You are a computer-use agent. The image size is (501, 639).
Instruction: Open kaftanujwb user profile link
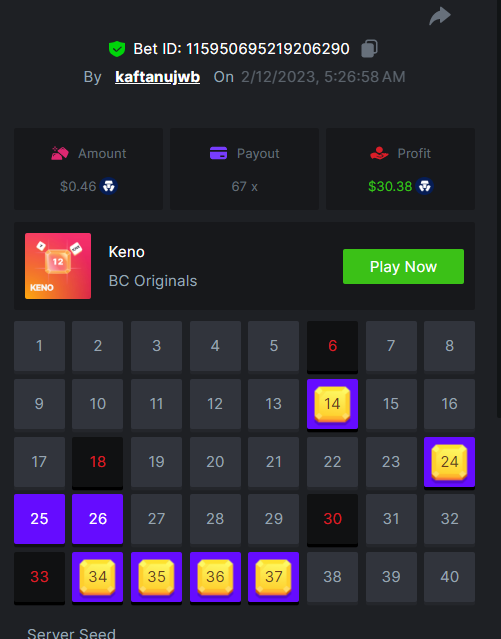(157, 77)
